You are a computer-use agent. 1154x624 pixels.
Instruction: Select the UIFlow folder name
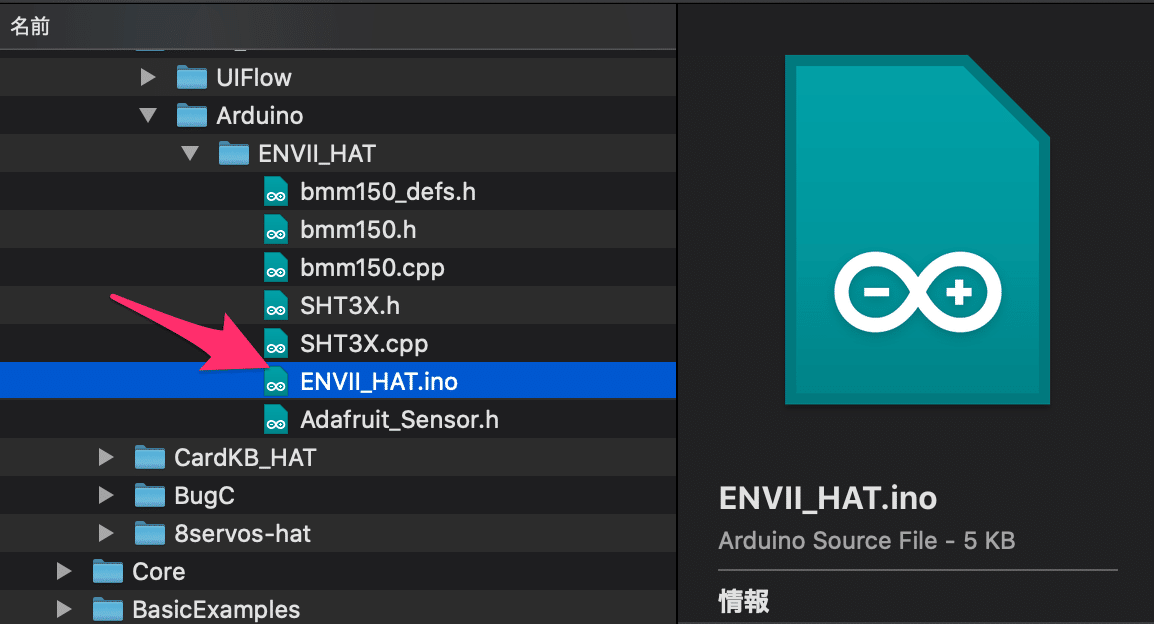253,77
